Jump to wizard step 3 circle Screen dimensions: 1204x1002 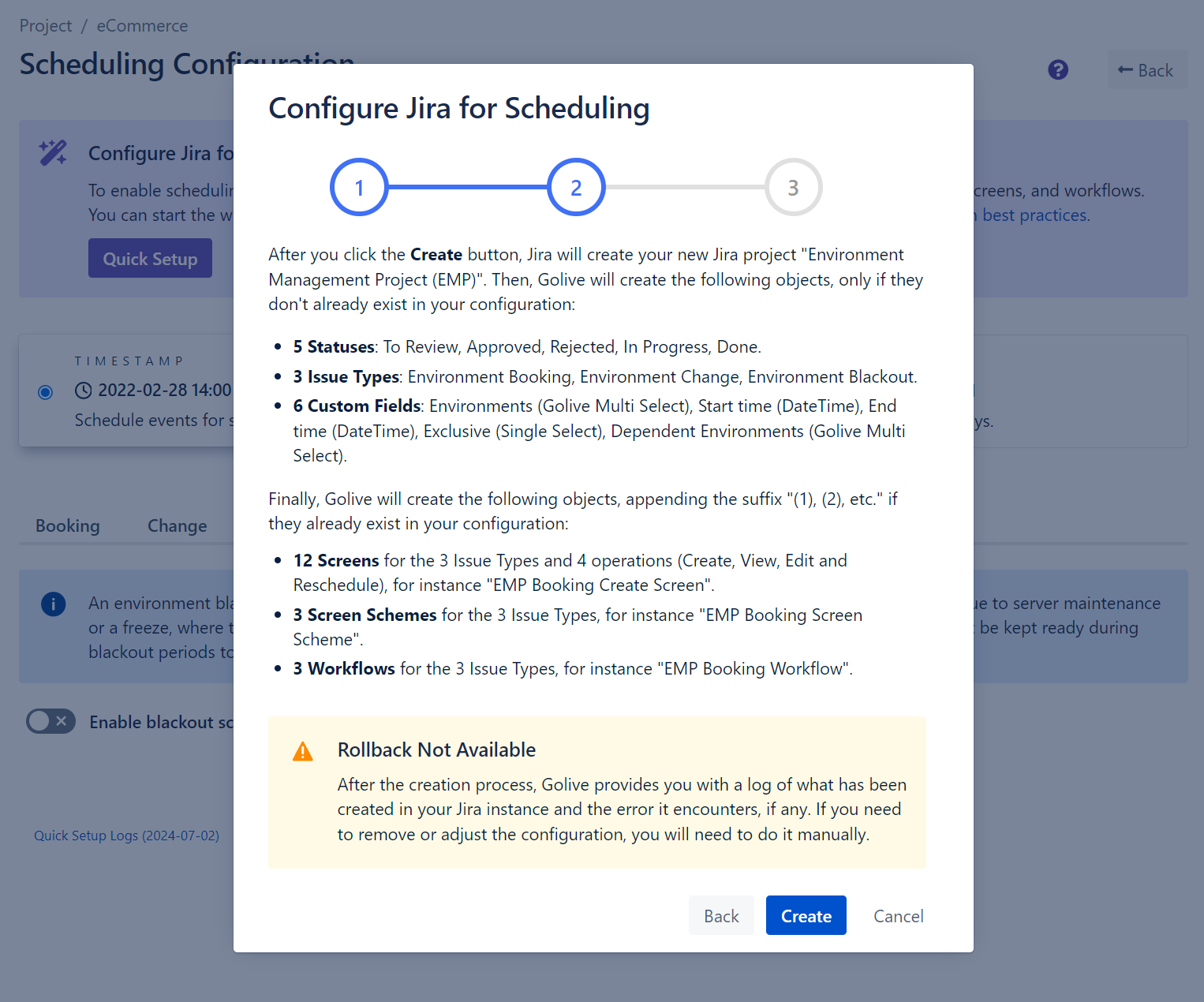[x=793, y=188]
